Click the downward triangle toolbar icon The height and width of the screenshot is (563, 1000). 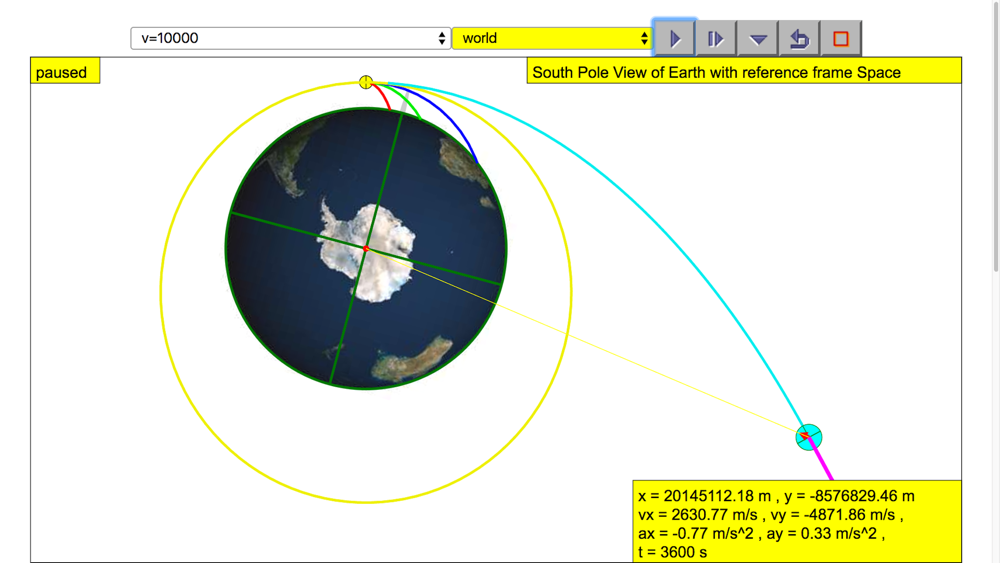pos(758,38)
